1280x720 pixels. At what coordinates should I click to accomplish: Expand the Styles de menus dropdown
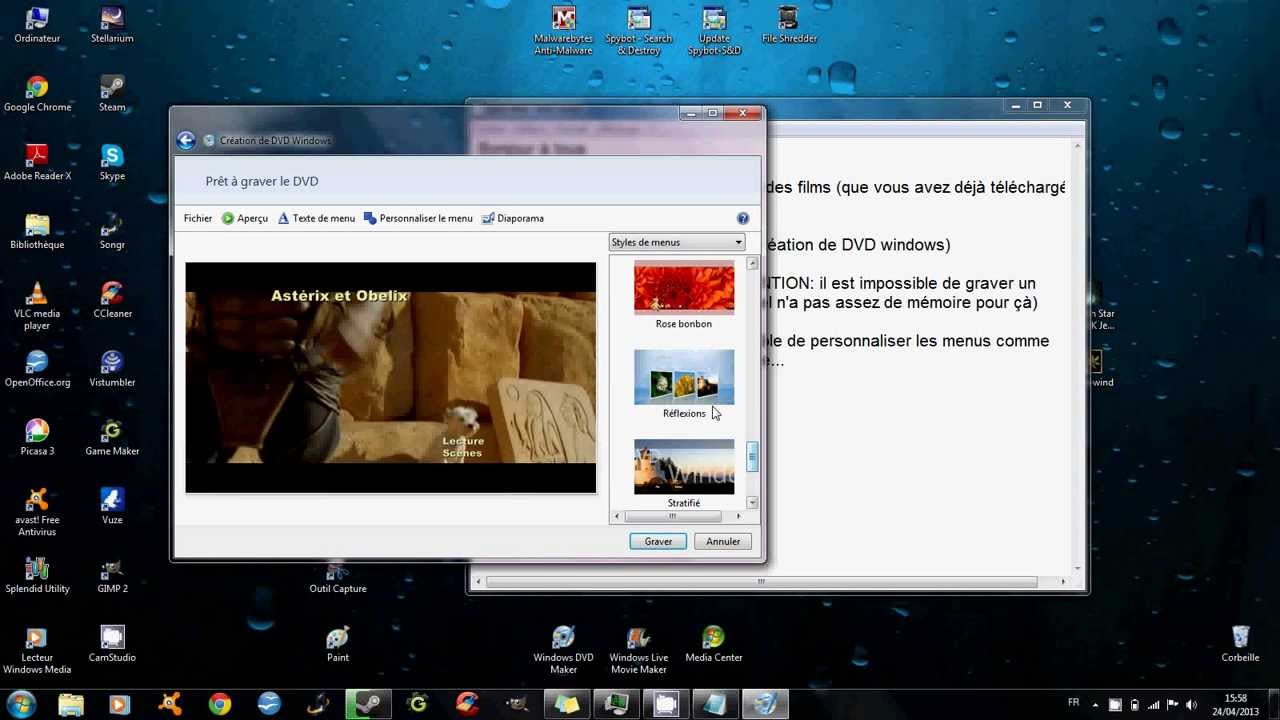pyautogui.click(x=677, y=242)
